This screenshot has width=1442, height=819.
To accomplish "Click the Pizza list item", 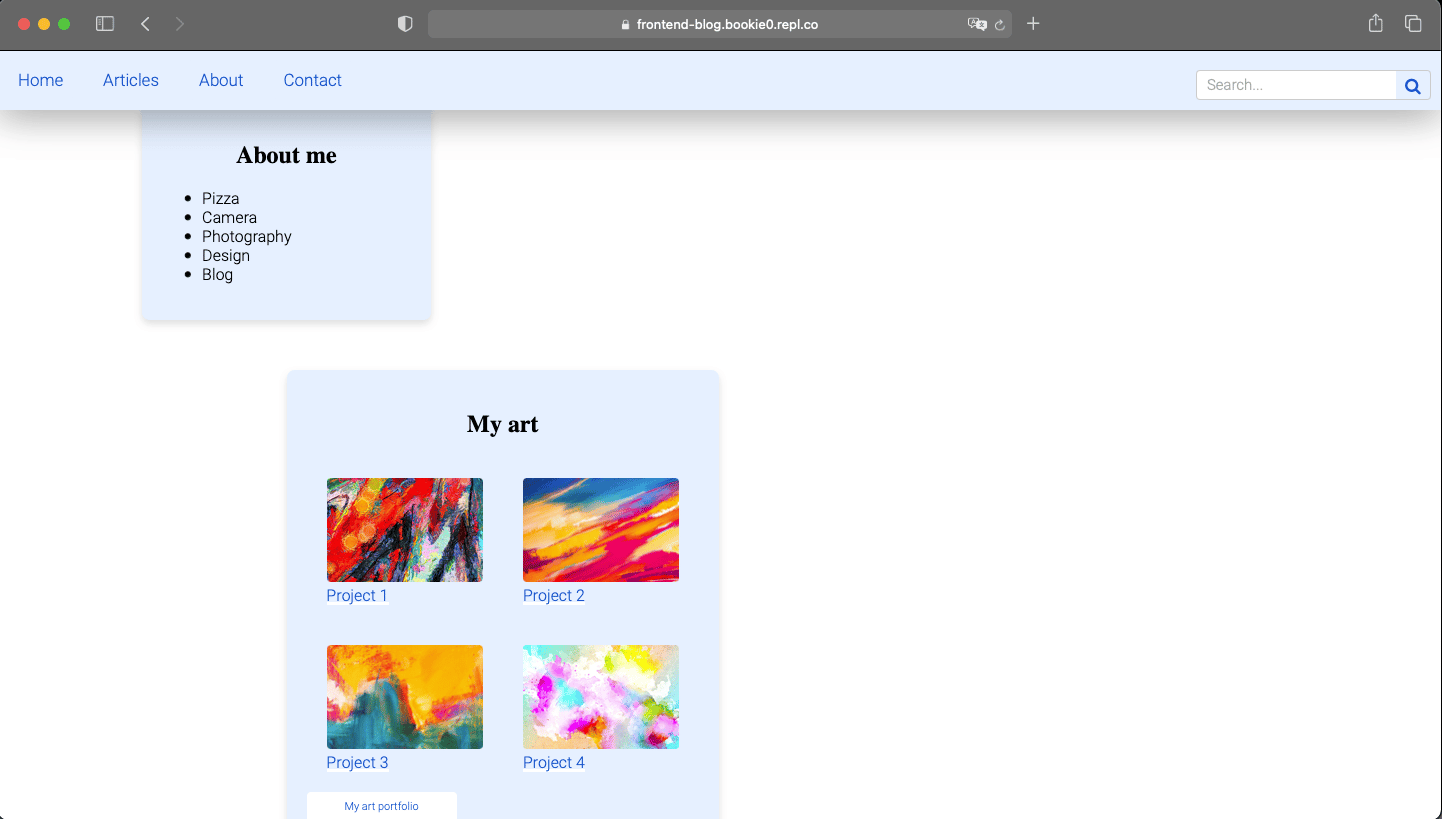I will pos(221,199).
